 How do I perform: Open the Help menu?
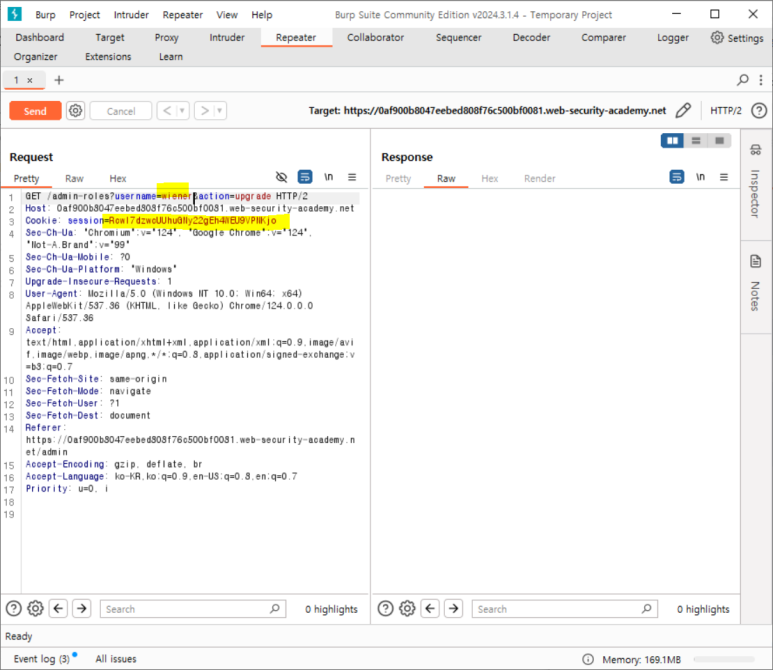coord(262,15)
